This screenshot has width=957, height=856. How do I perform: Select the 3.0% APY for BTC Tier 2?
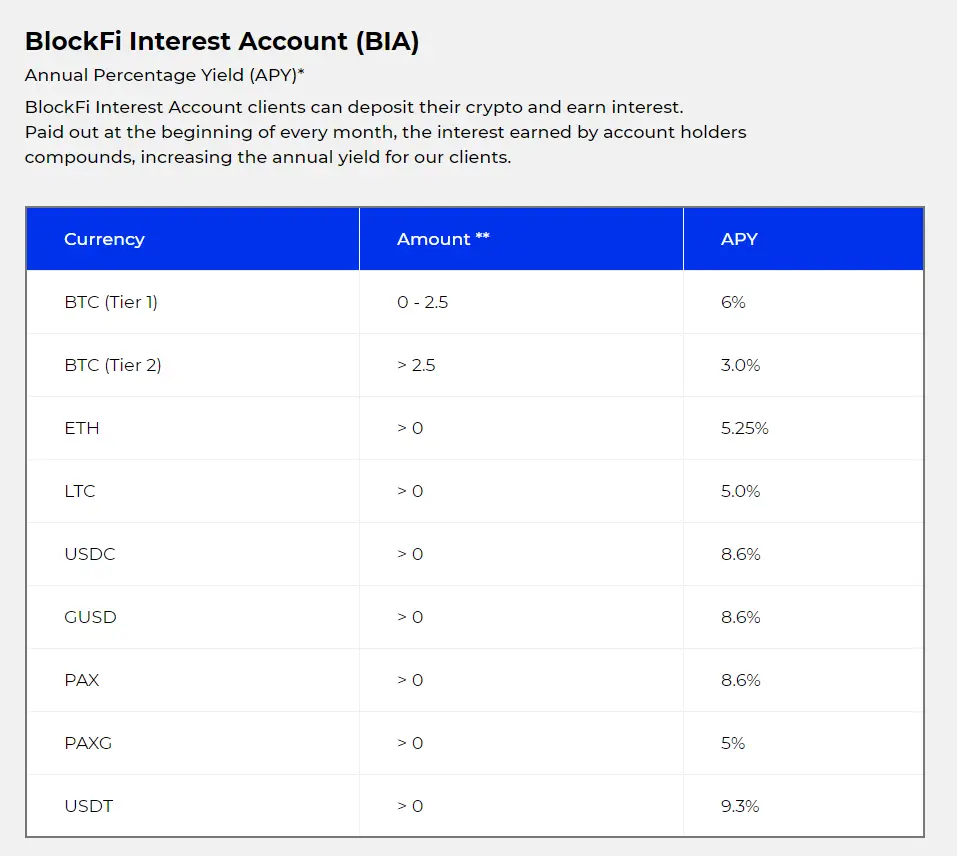(x=740, y=365)
